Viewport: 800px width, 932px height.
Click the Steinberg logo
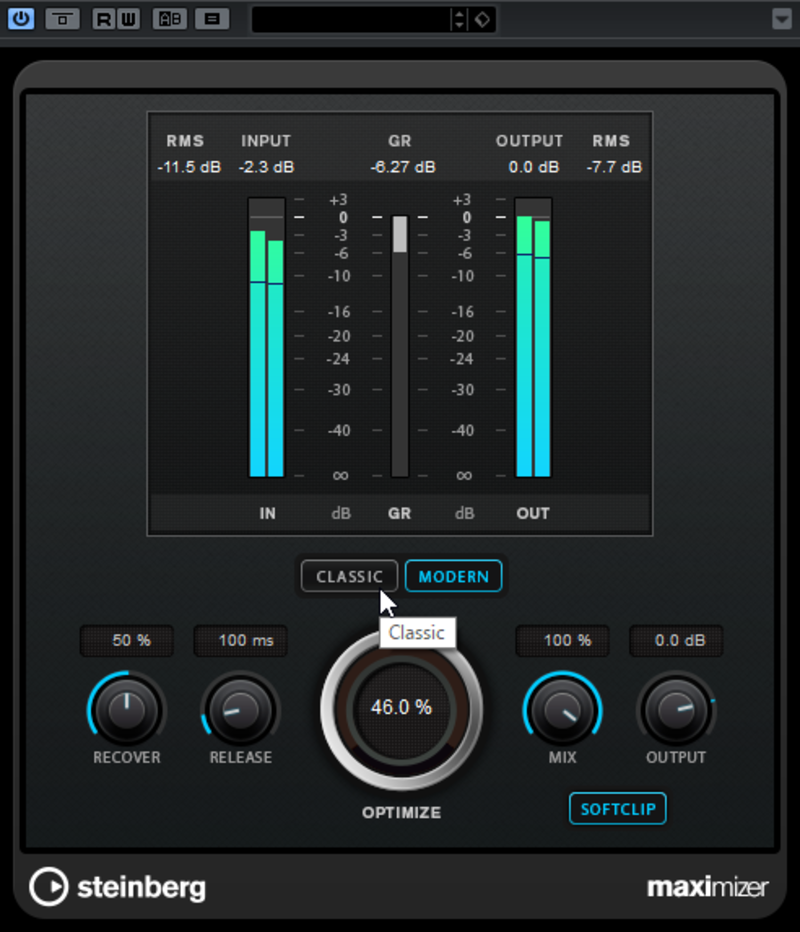point(118,887)
